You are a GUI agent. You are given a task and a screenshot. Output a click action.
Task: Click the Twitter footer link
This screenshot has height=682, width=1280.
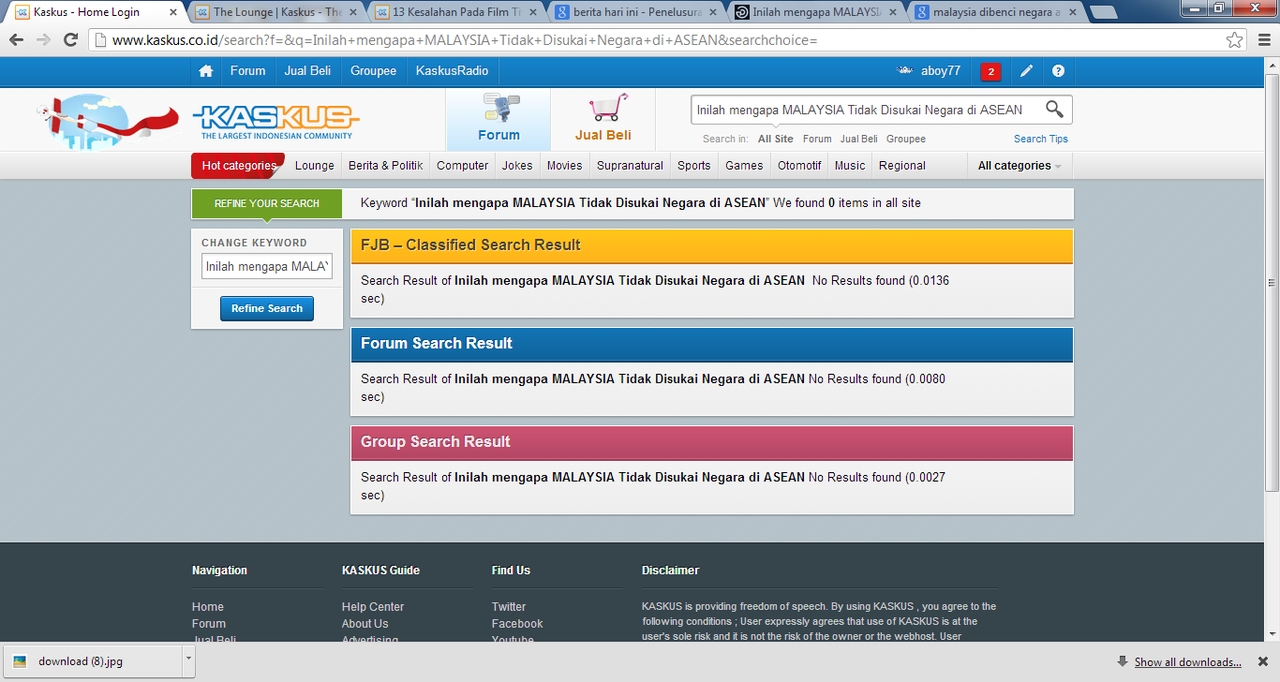coord(509,607)
